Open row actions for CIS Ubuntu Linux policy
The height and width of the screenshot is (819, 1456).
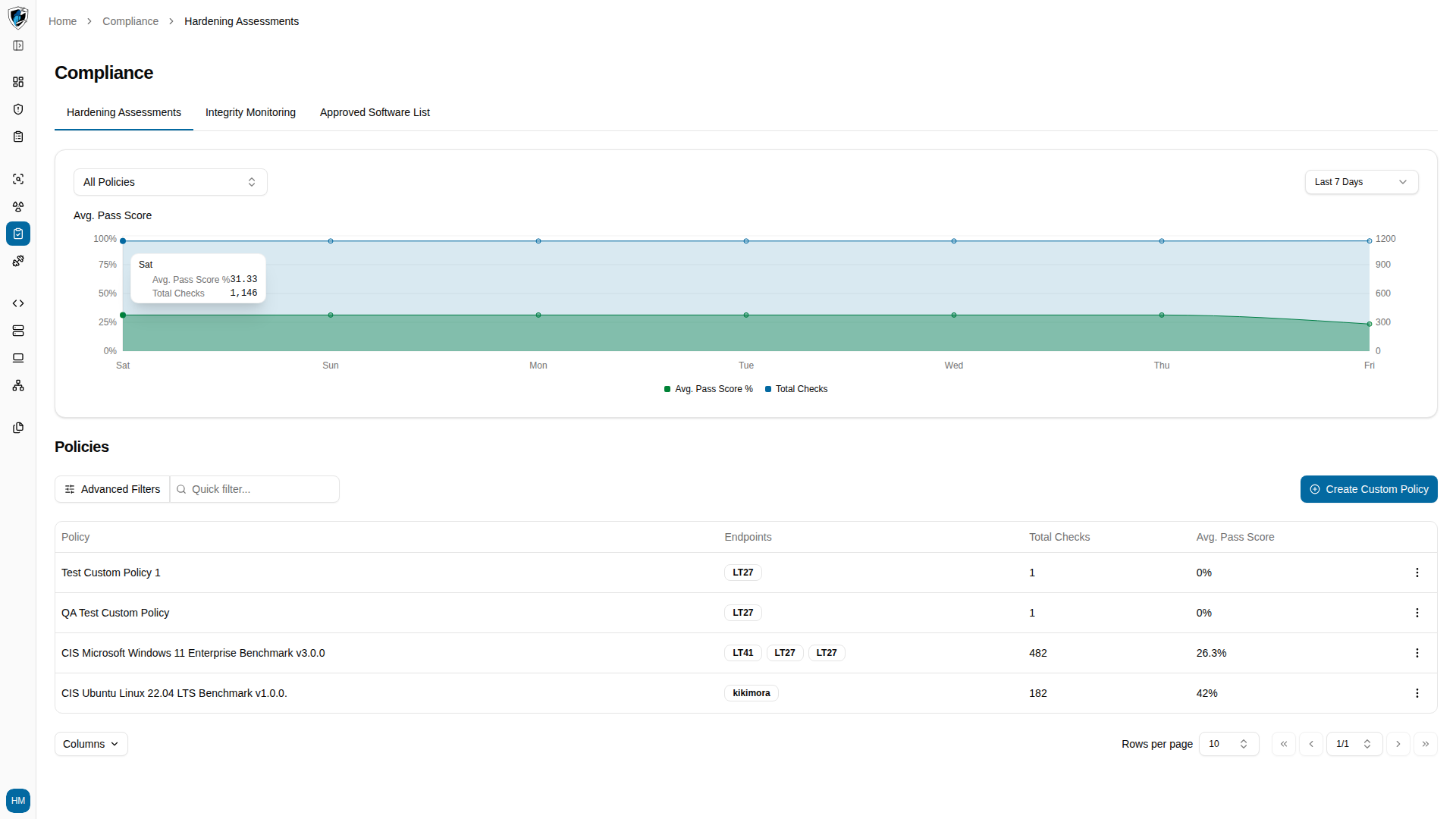point(1417,693)
